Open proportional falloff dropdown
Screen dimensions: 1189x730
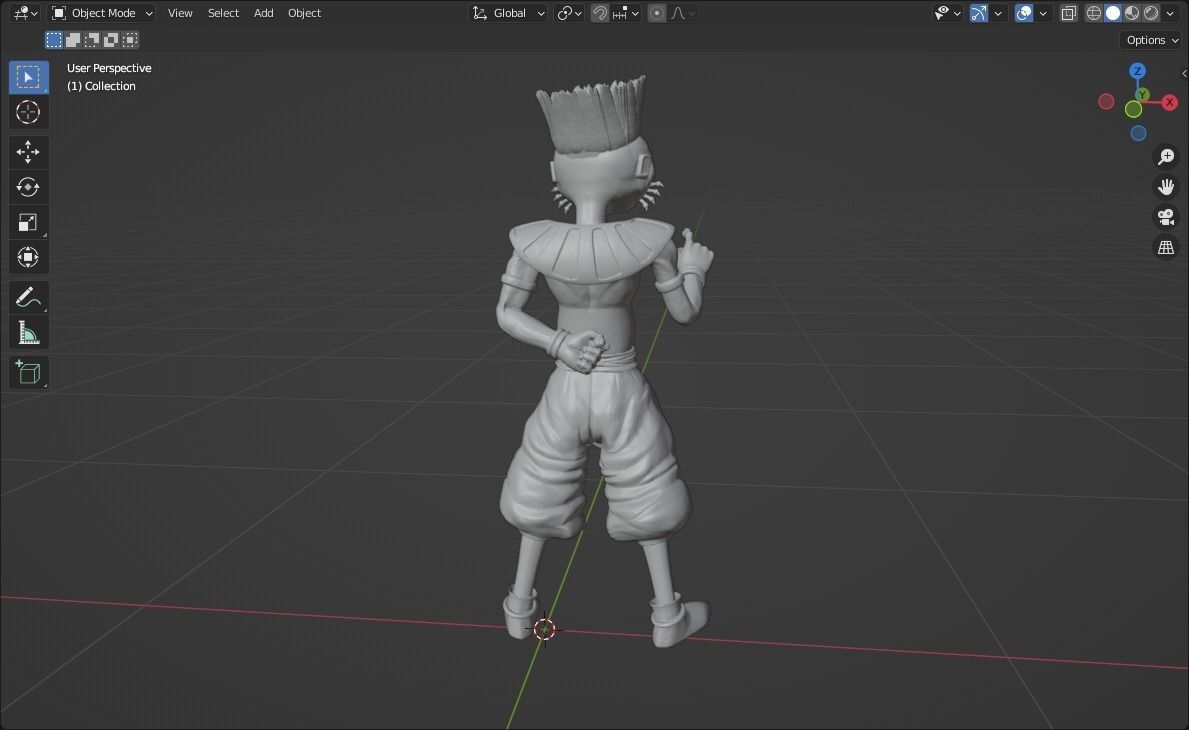click(682, 13)
